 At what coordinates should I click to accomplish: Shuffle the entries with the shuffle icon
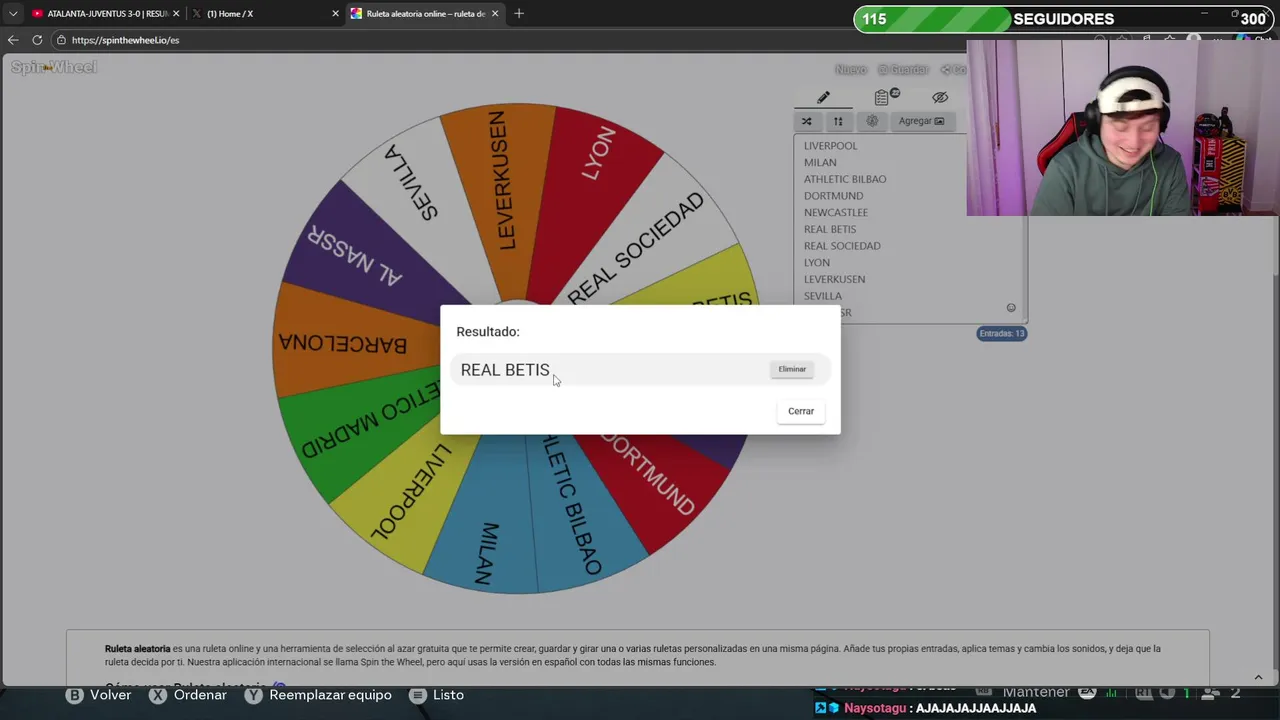[x=806, y=121]
